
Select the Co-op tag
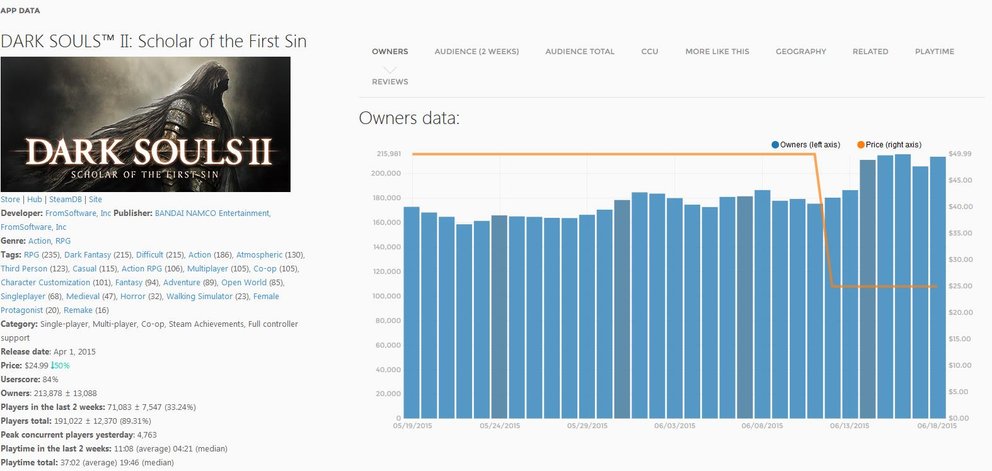click(x=265, y=269)
